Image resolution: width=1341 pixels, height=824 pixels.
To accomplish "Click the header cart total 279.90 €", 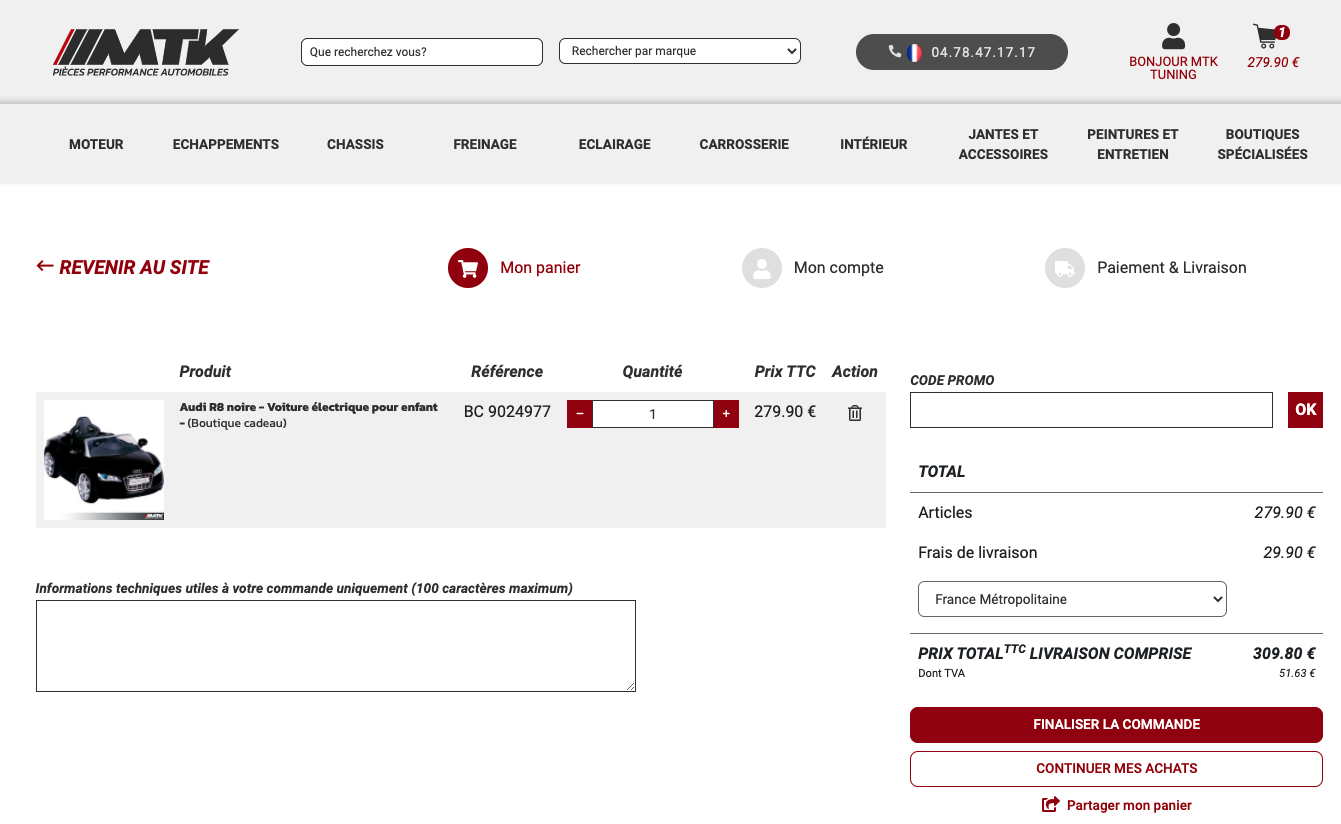I will (x=1273, y=62).
